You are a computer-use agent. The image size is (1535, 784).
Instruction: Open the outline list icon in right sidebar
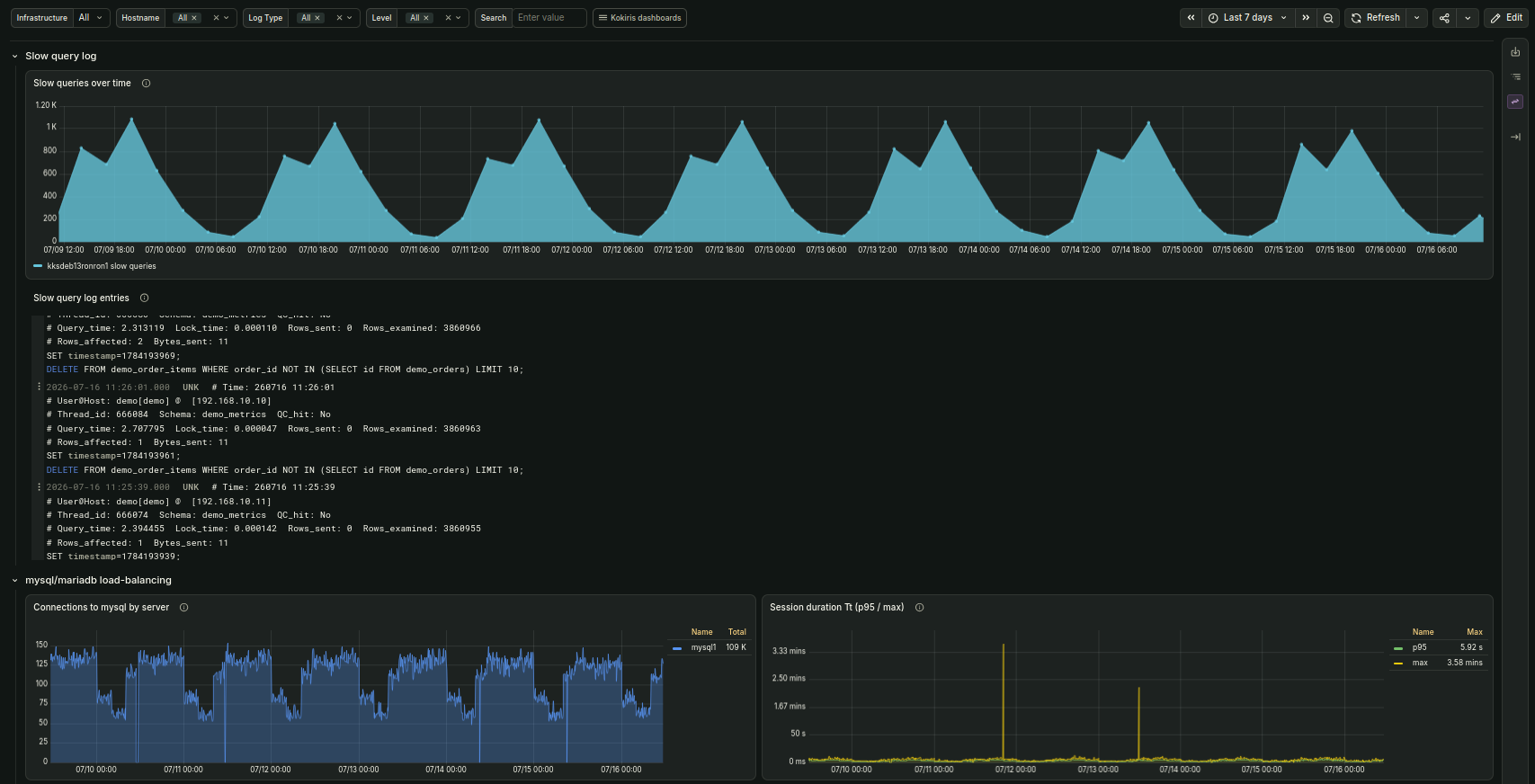click(x=1515, y=77)
